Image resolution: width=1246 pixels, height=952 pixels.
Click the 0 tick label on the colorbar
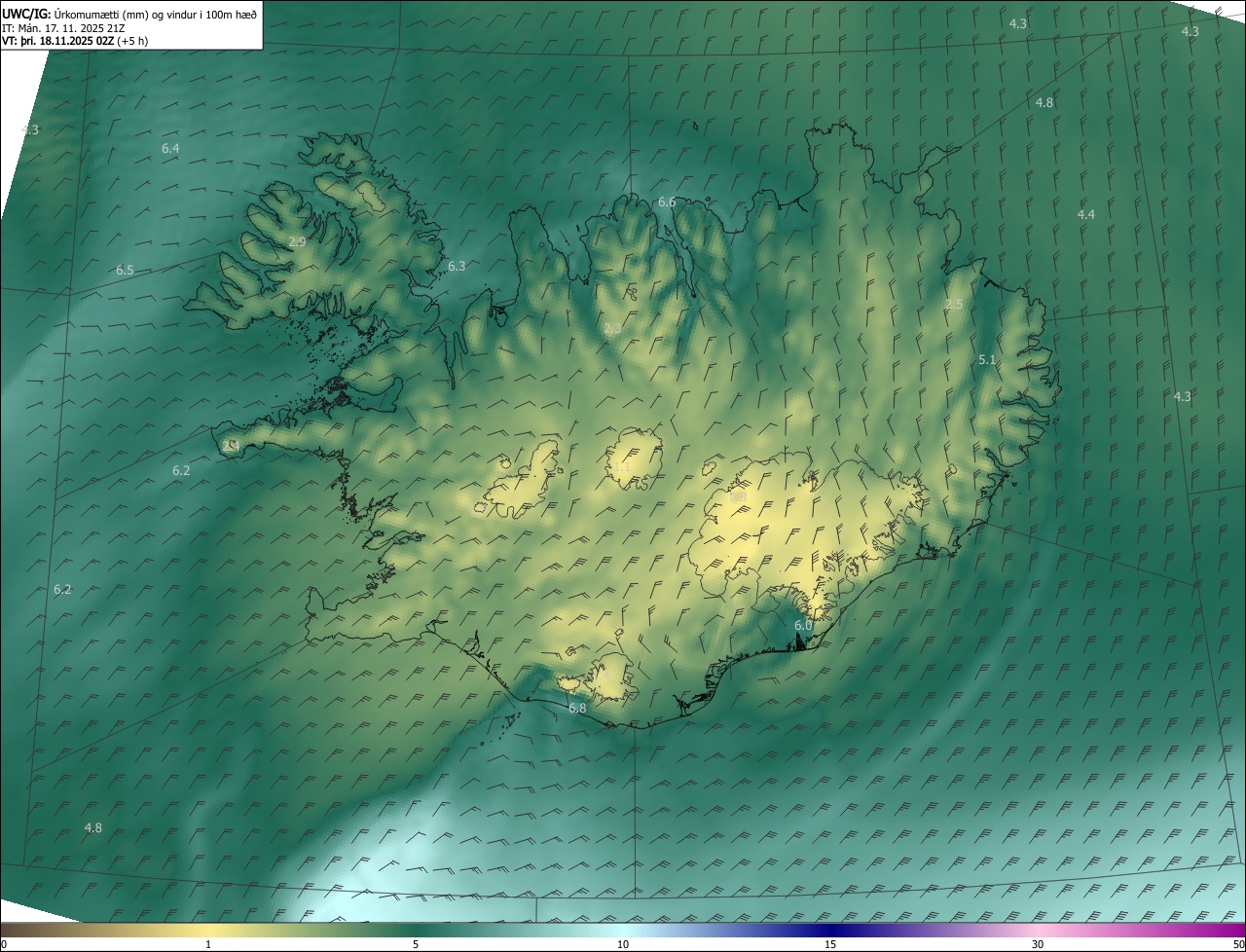(4, 944)
